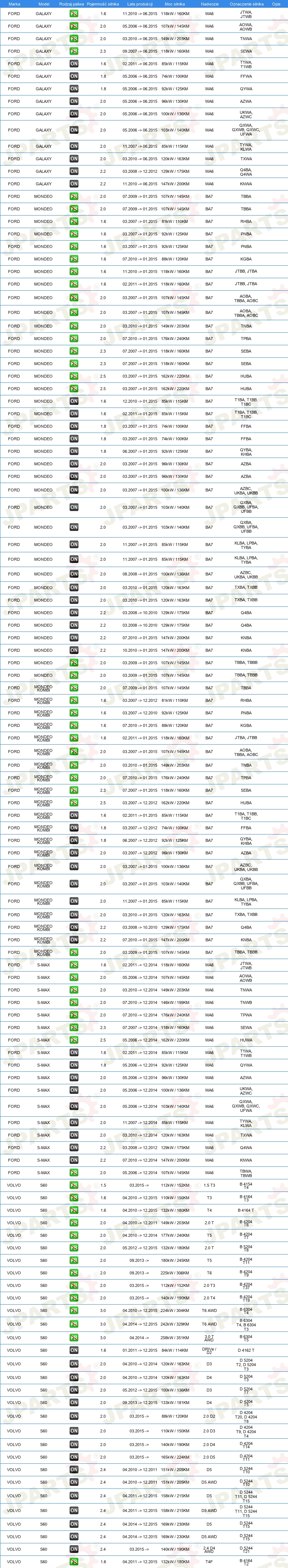
Task: Select engine code "B 4164 T"
Action: (x=246, y=1210)
